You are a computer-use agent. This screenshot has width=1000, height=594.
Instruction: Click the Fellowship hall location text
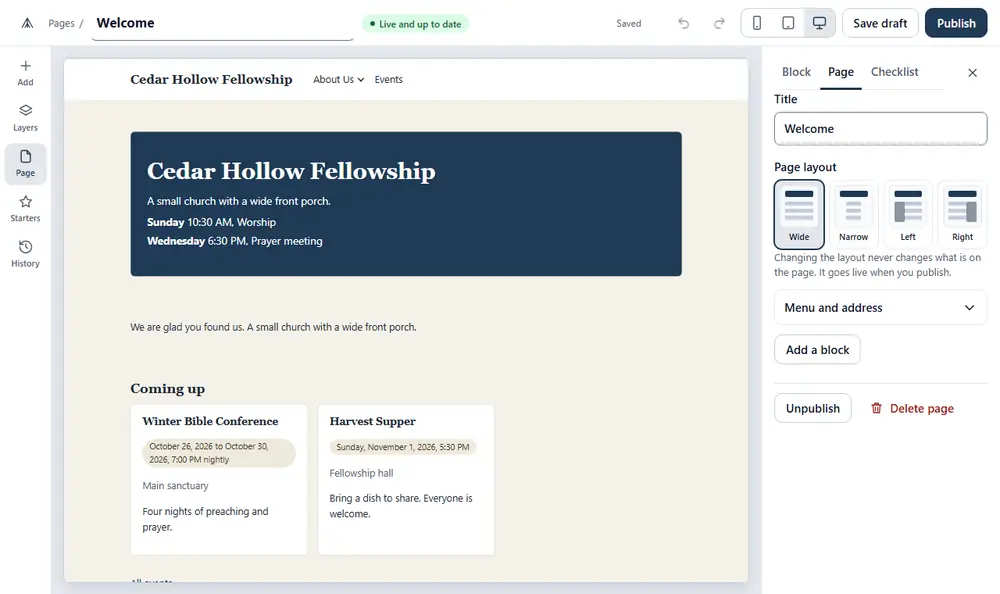click(361, 473)
